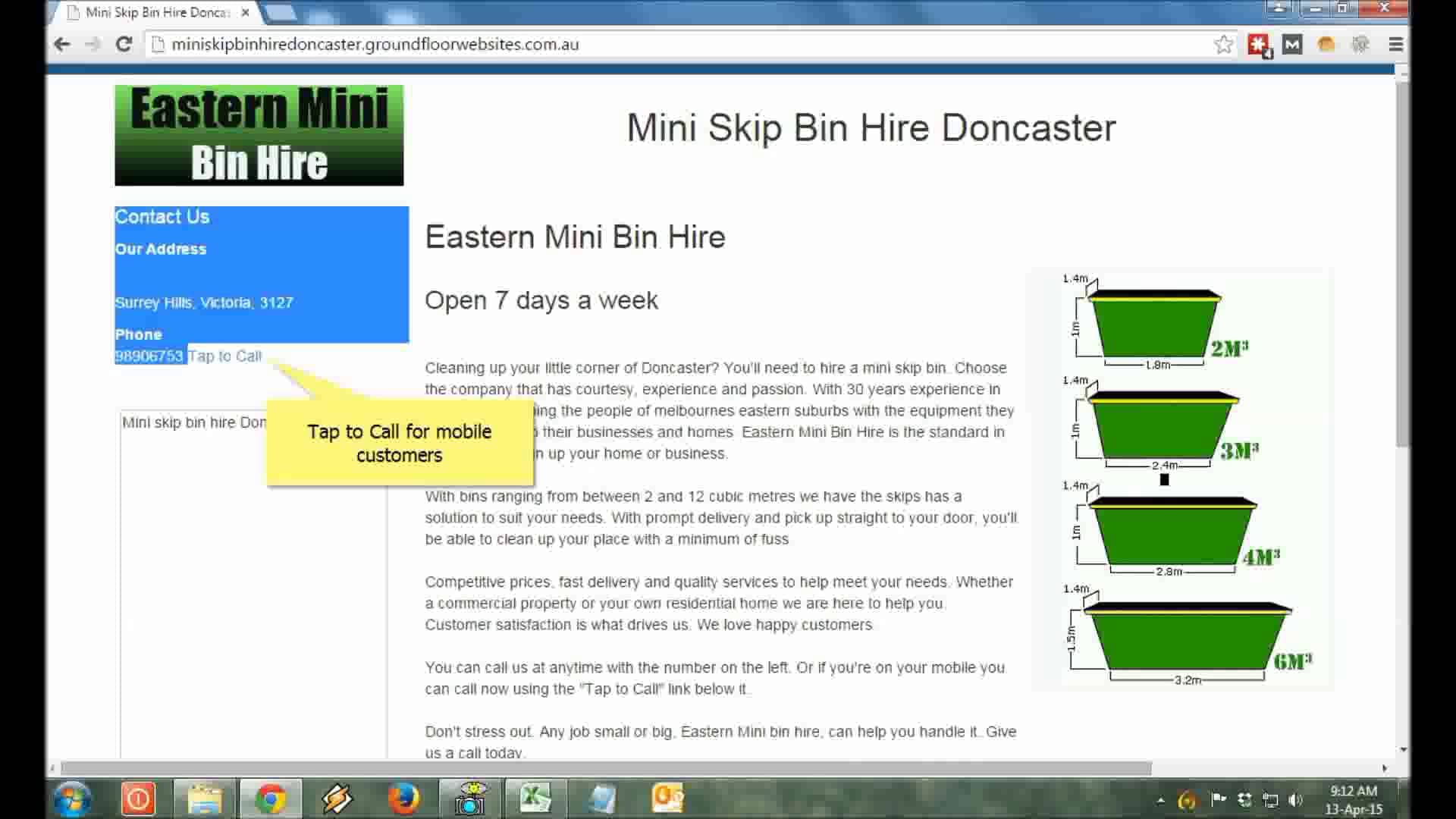This screenshot has height=819, width=1456.
Task: Click the browser back arrow
Action: click(61, 44)
